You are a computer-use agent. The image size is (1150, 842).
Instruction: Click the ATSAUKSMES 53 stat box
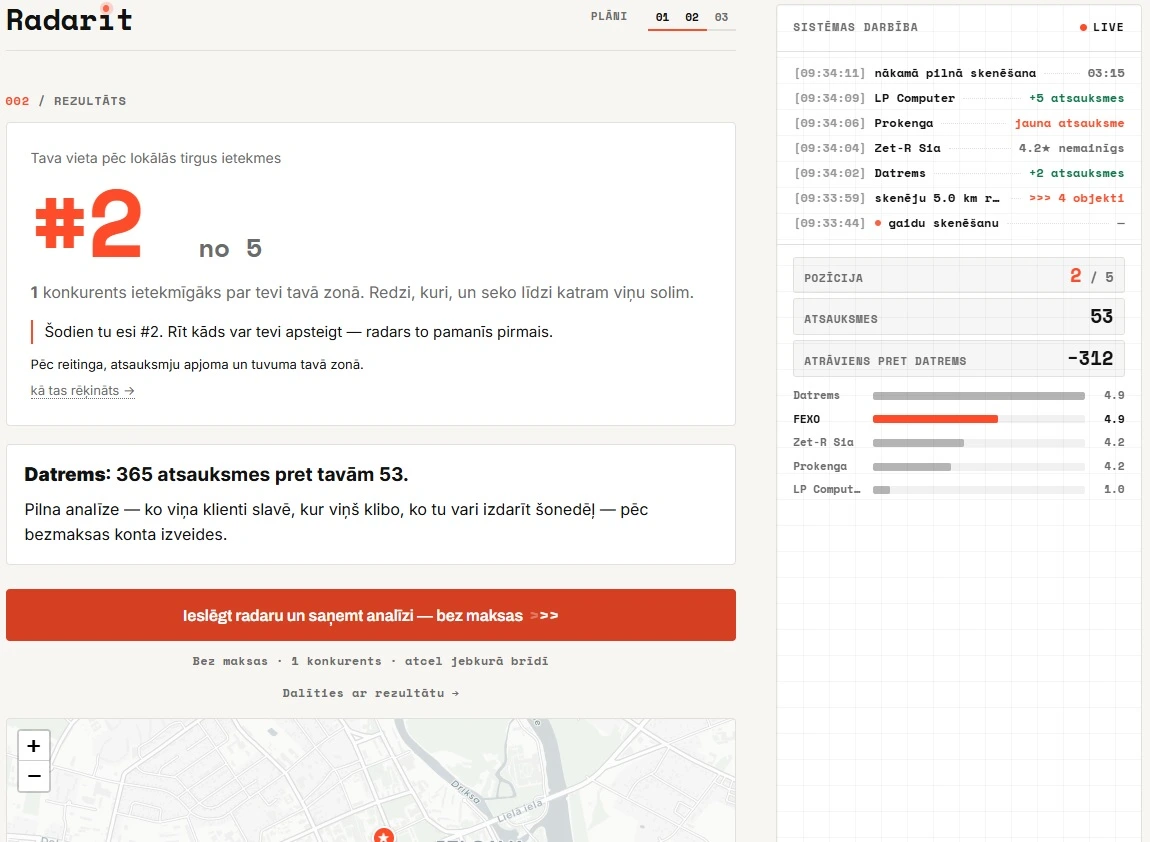959,317
